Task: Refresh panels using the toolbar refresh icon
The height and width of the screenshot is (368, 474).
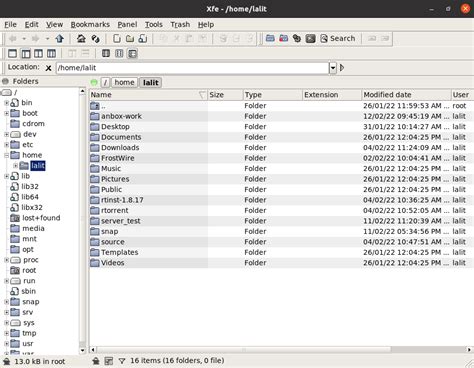Action: (x=96, y=39)
